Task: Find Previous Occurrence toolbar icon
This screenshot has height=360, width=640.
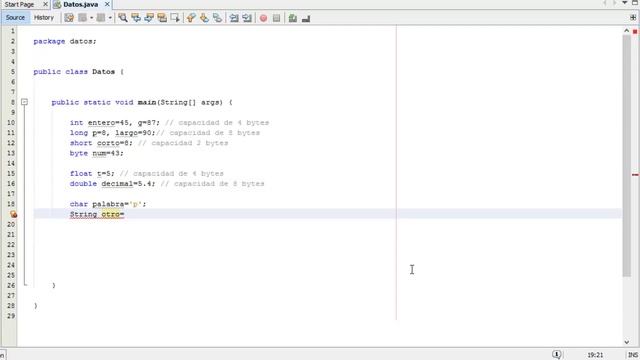Action: (136, 18)
